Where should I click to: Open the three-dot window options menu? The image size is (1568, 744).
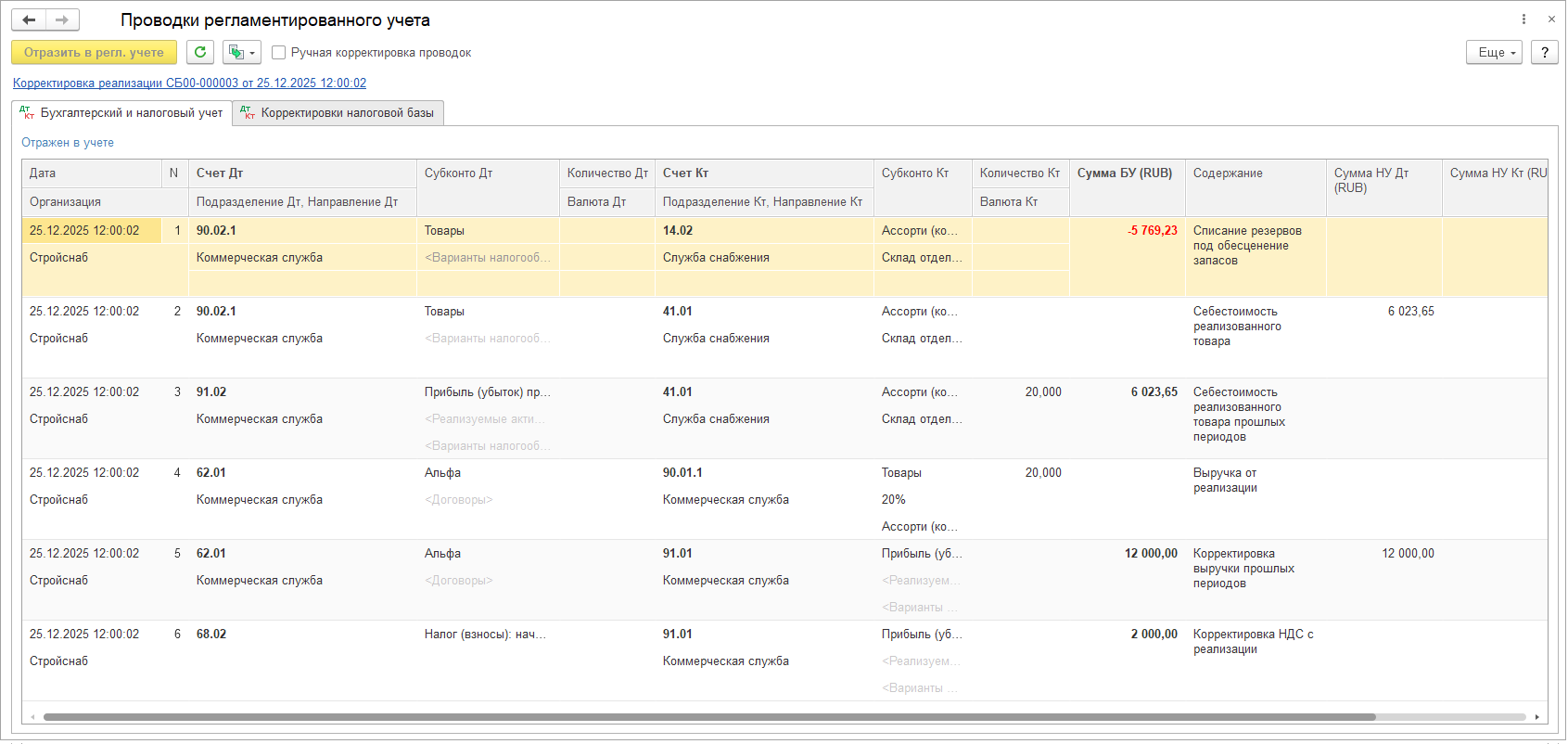(x=1523, y=19)
